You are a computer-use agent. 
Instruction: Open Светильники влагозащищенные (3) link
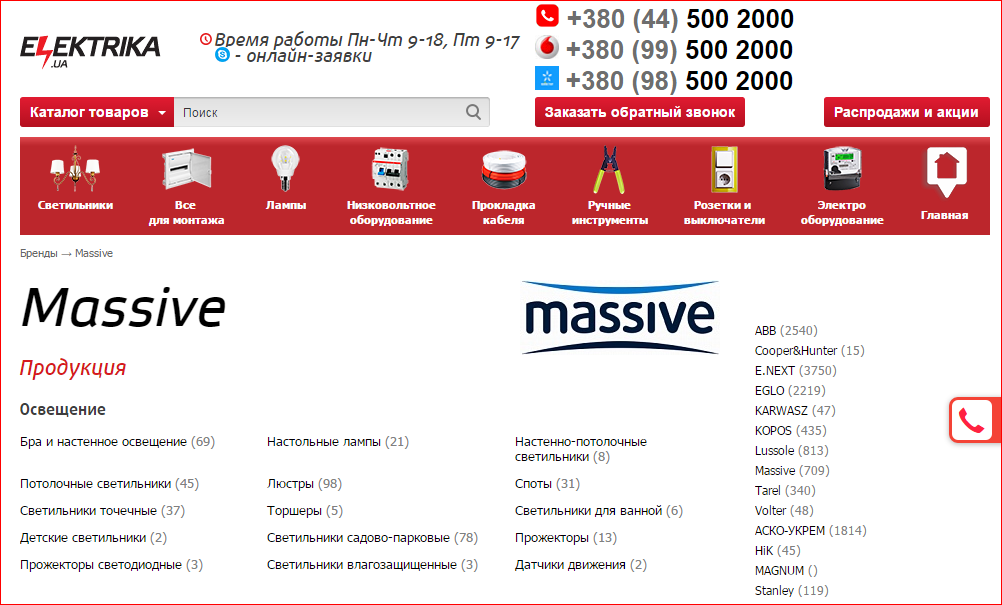tap(373, 565)
